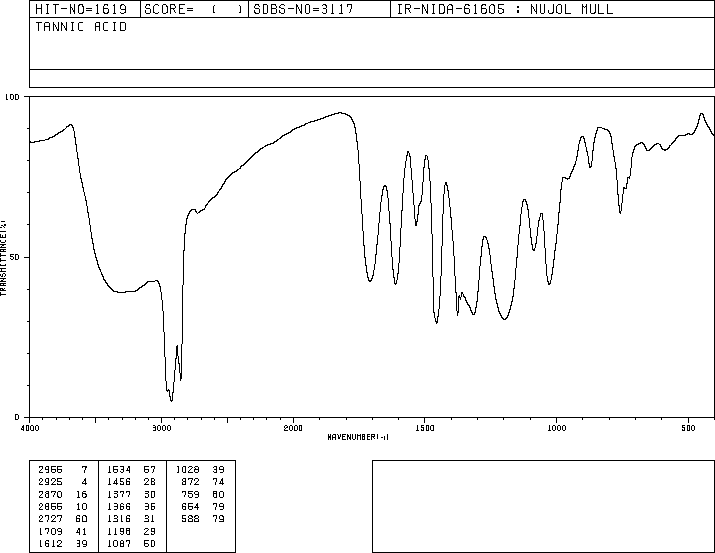Click the 50 mark on transmittance axis
This screenshot has width=715, height=553.
pos(15,257)
